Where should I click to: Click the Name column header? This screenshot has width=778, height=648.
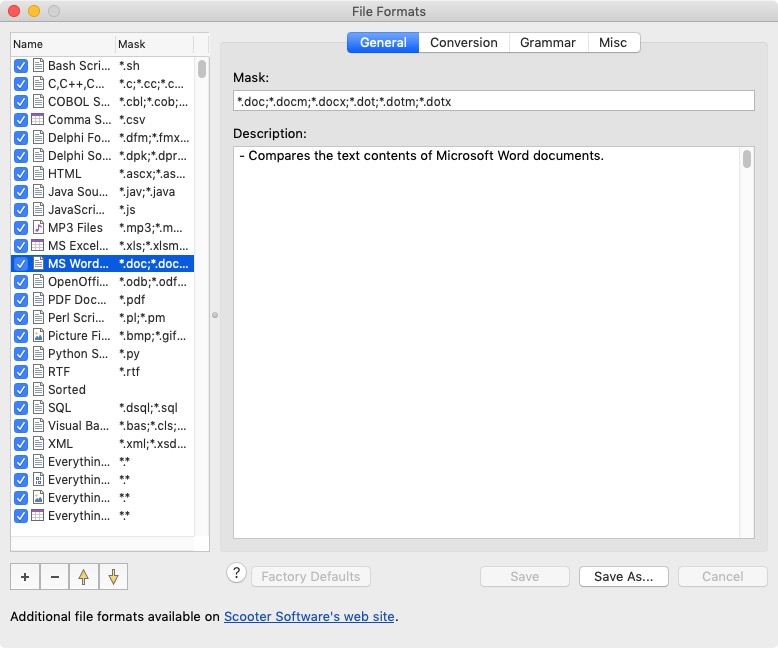tap(62, 44)
